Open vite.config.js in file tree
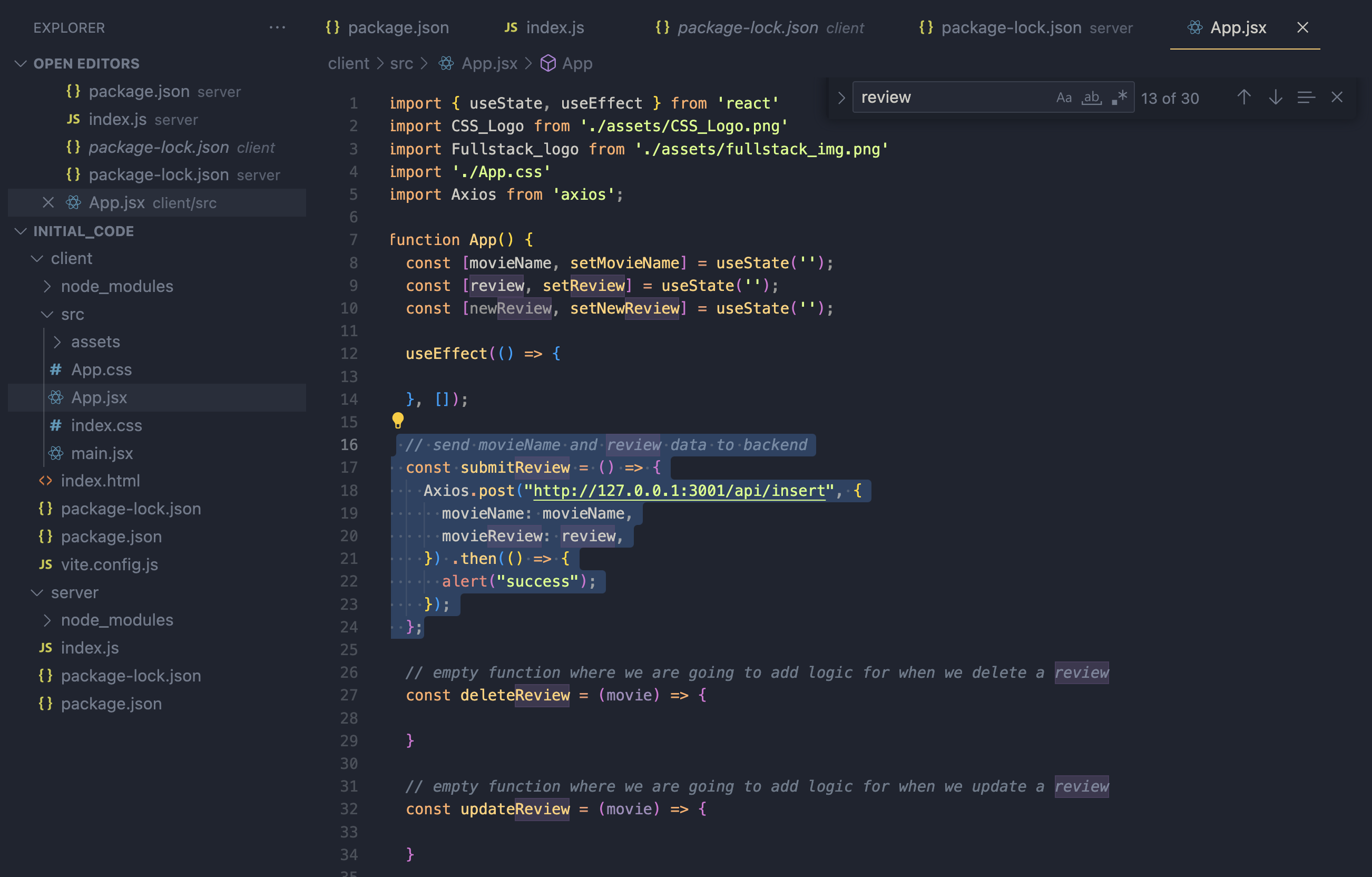 tap(110, 564)
